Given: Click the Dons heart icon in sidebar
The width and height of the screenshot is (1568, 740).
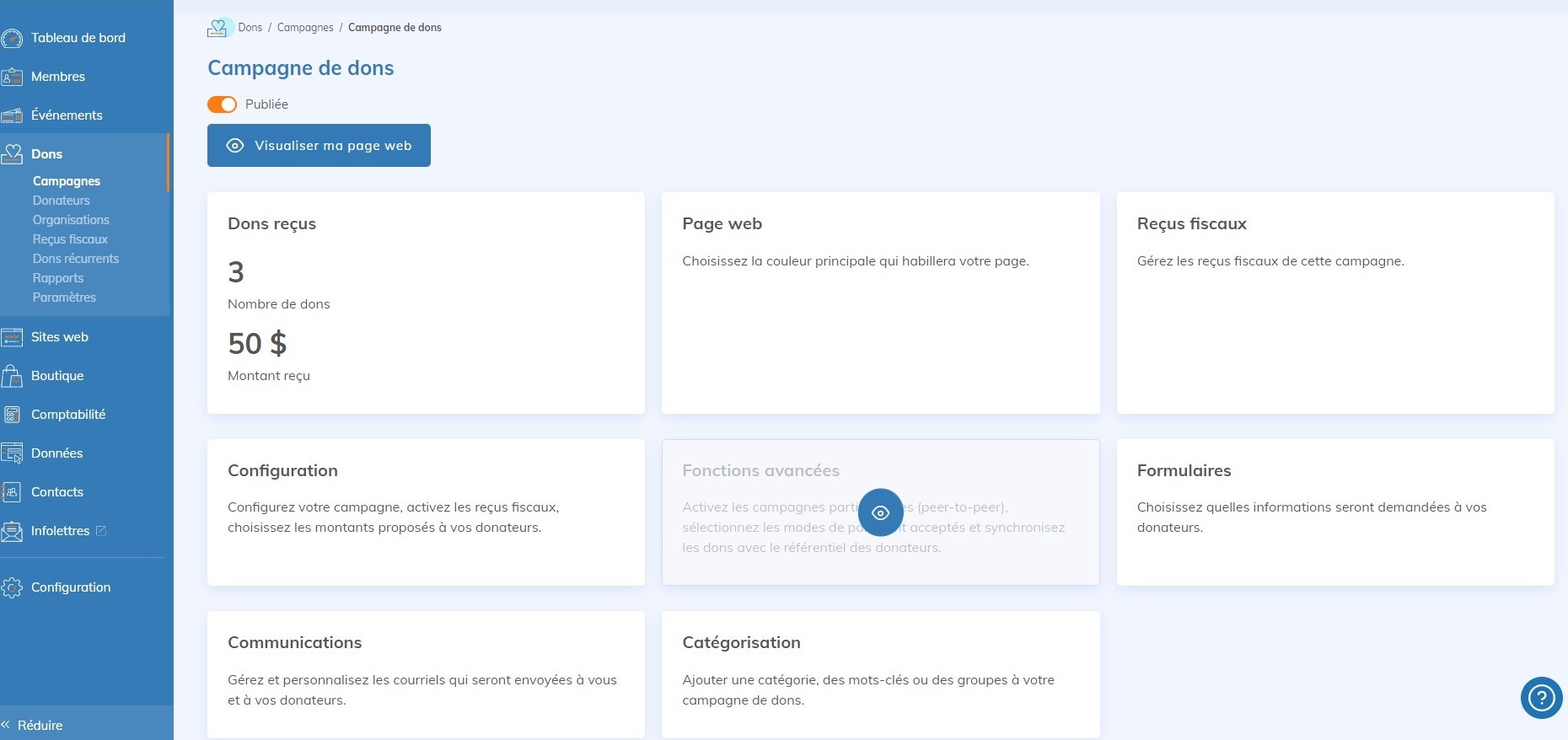Looking at the screenshot, I should coord(12,154).
